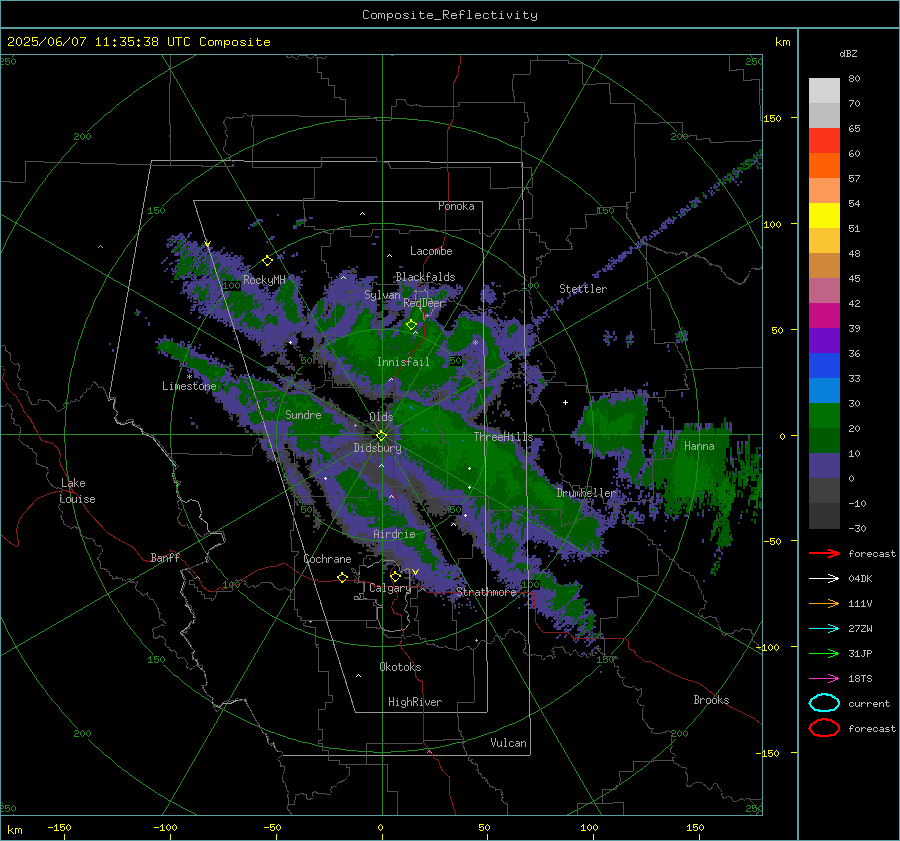900x841 pixels.
Task: Click the Hanna label
Action: [x=699, y=446]
